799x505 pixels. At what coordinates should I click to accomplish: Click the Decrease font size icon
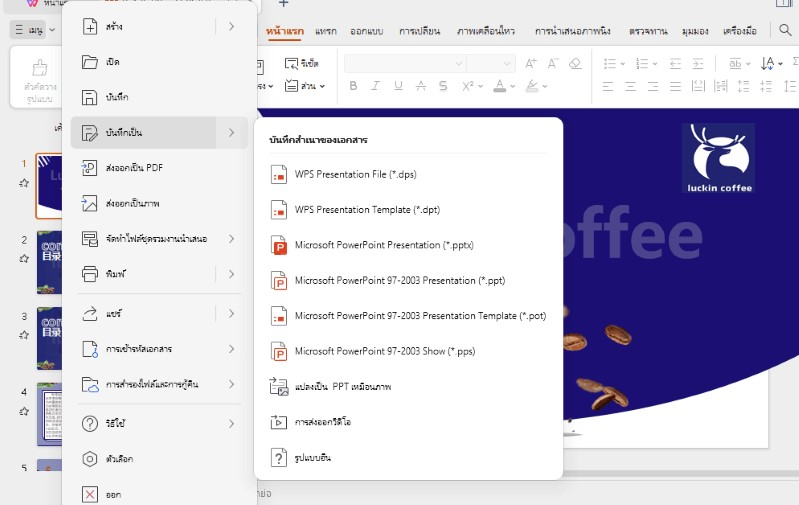[x=553, y=64]
